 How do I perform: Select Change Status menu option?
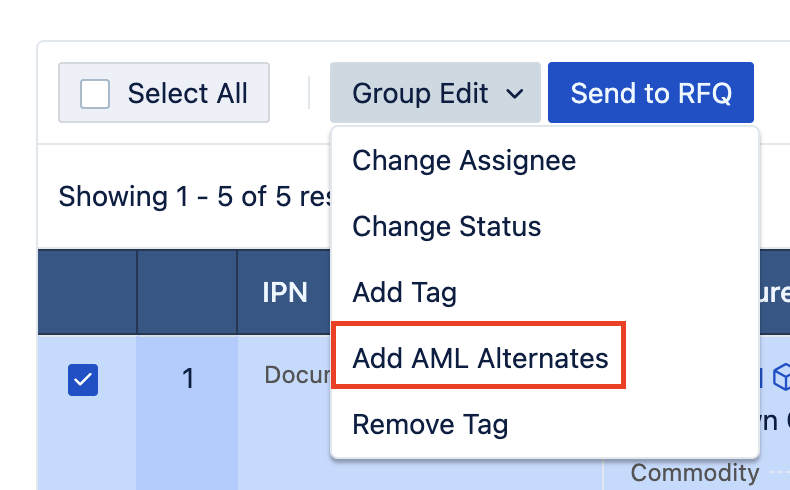(447, 226)
